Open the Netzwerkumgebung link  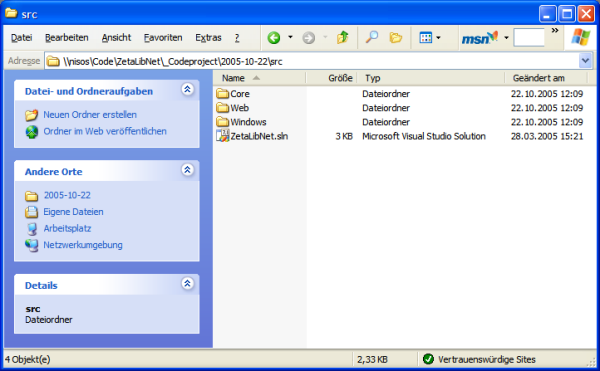83,245
